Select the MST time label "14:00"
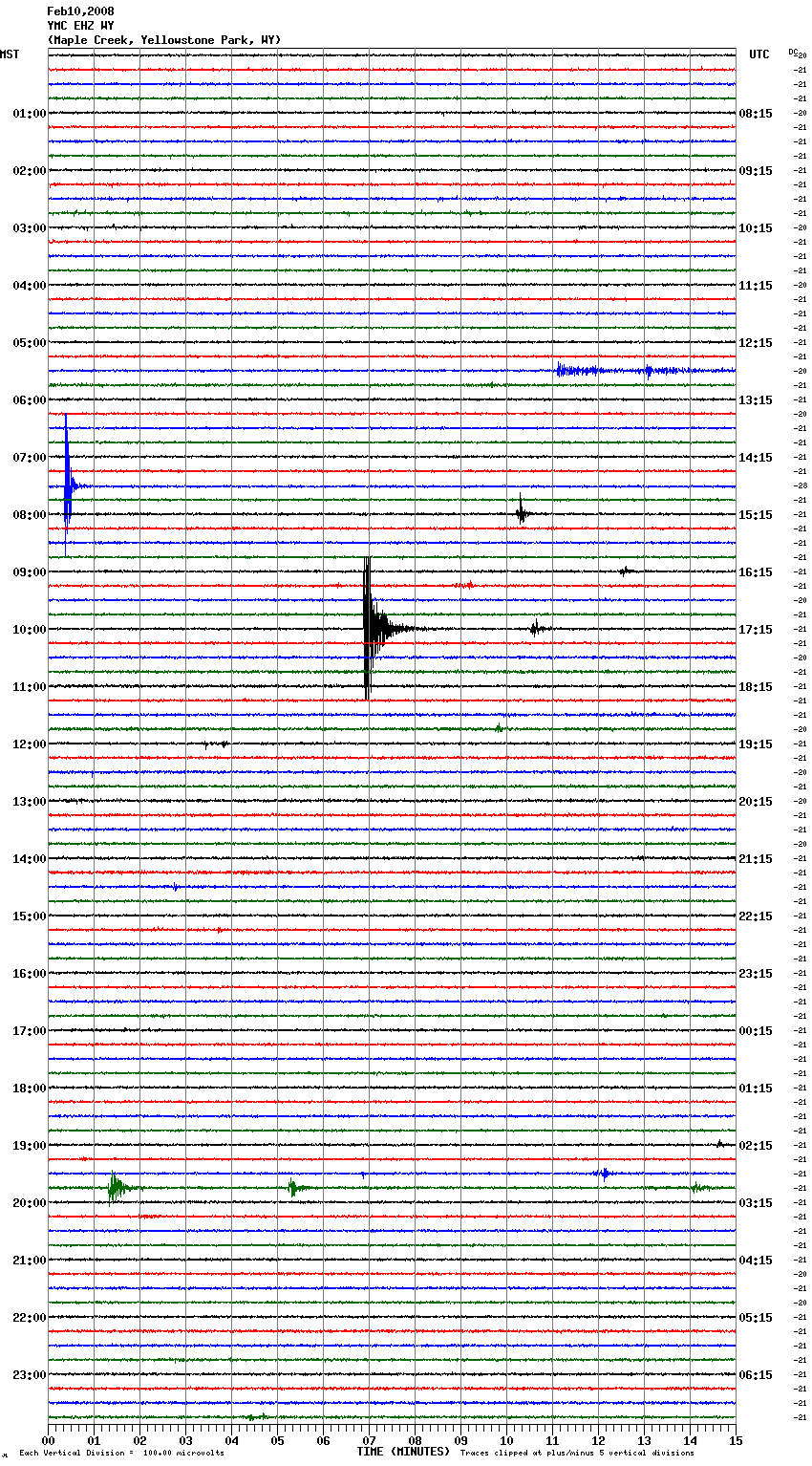The height and width of the screenshot is (1466, 812). tap(30, 859)
